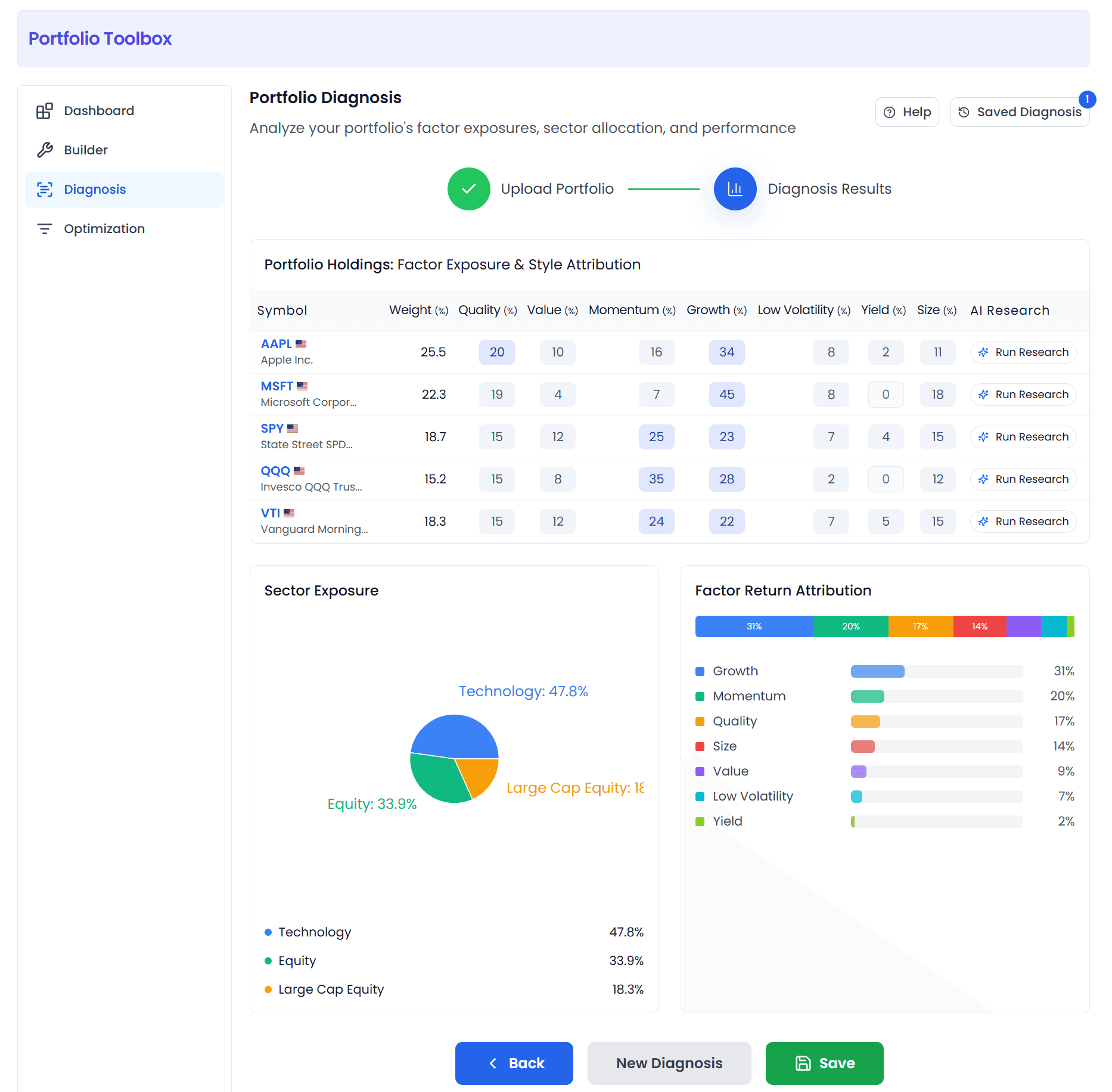Click the Builder wrench icon
Image resolution: width=1112 pixels, height=1092 pixels.
coord(45,150)
